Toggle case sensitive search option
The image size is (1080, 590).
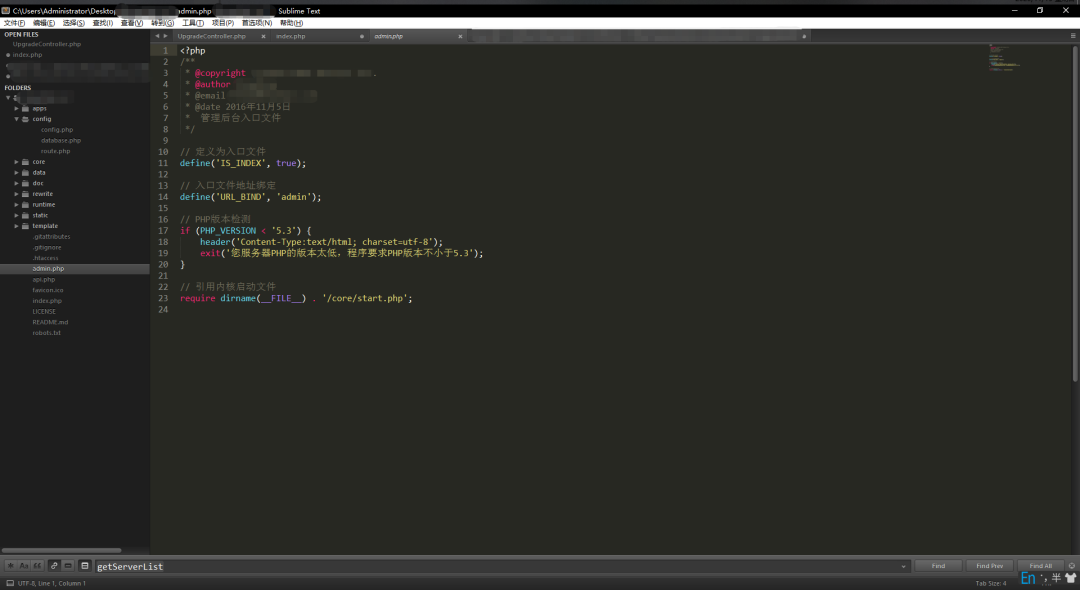point(24,566)
